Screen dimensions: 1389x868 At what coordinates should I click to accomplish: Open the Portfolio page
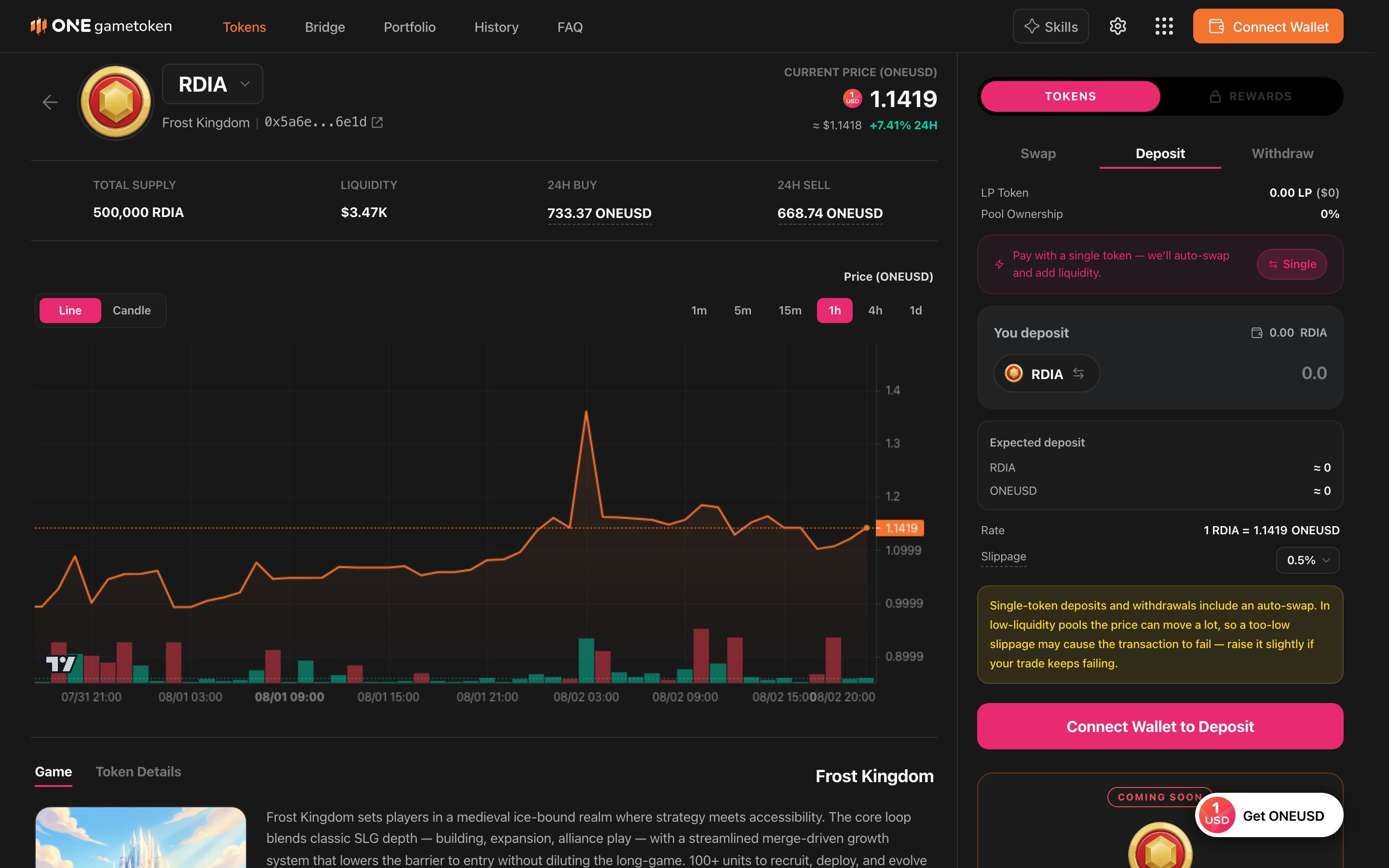coord(409,27)
